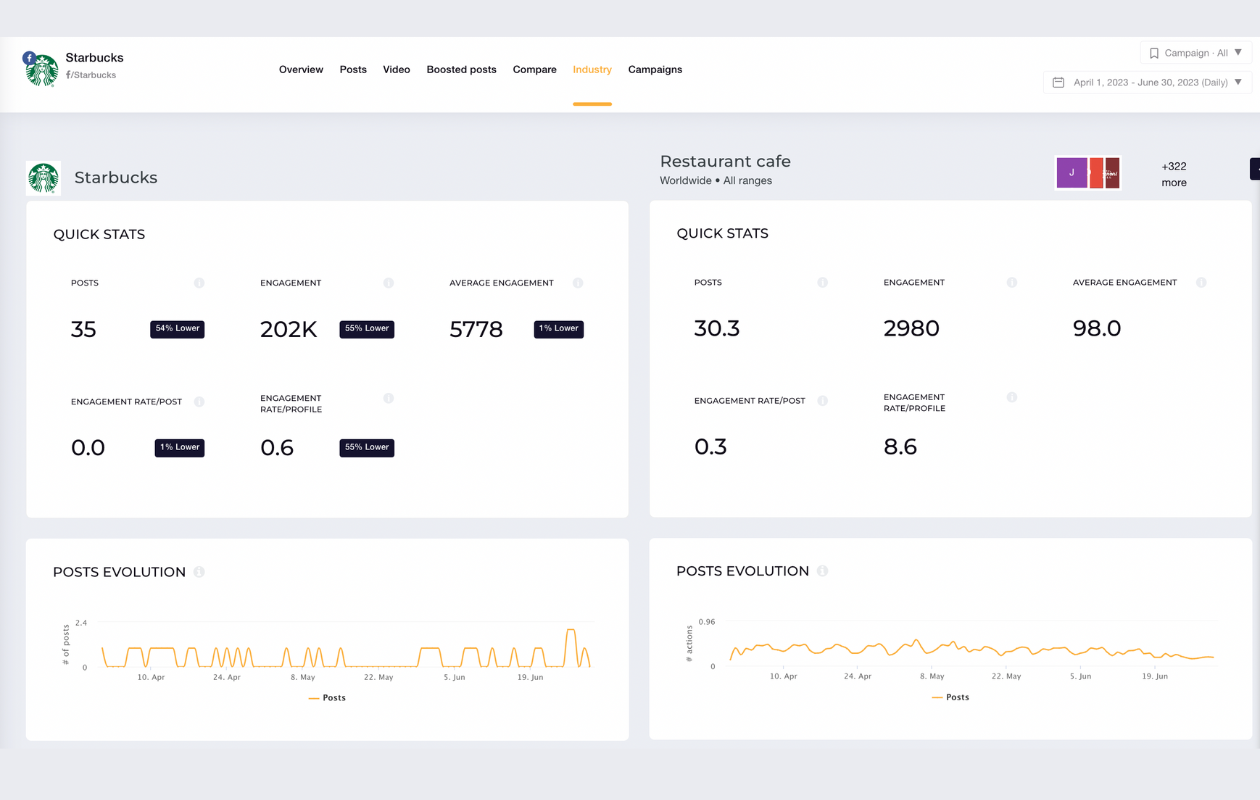Click the purple J profile thumbnail
Viewport: 1260px width, 800px height.
[x=1072, y=172]
